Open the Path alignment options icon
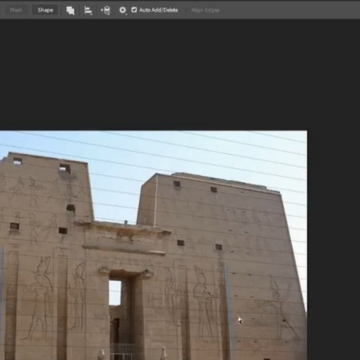Image resolution: width=360 pixels, height=360 pixels. tap(88, 10)
